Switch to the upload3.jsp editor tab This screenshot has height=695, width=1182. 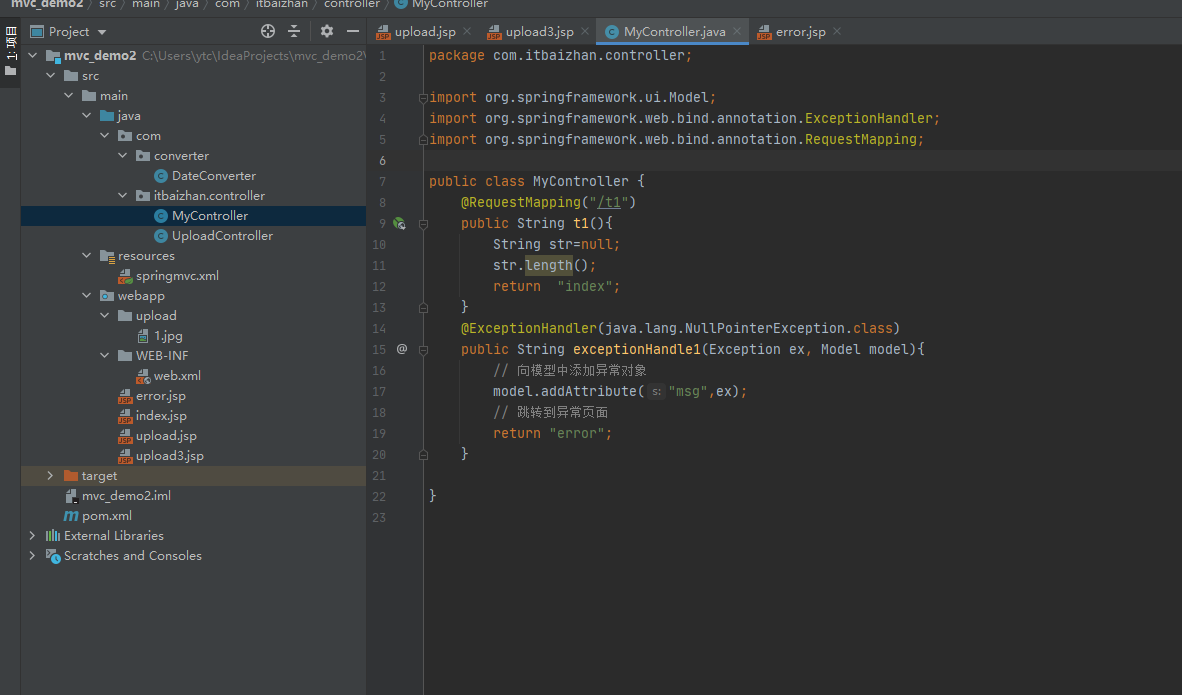tap(539, 32)
